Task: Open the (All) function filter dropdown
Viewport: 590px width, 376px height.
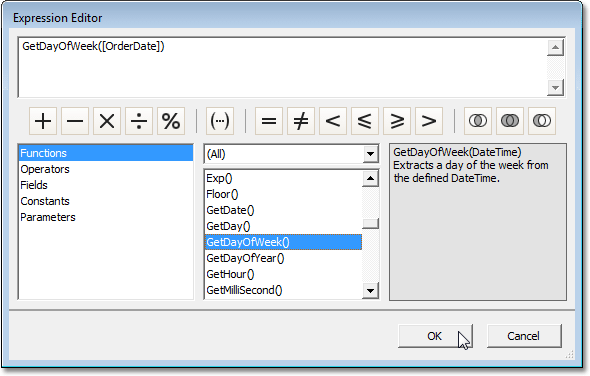Action: click(370, 154)
